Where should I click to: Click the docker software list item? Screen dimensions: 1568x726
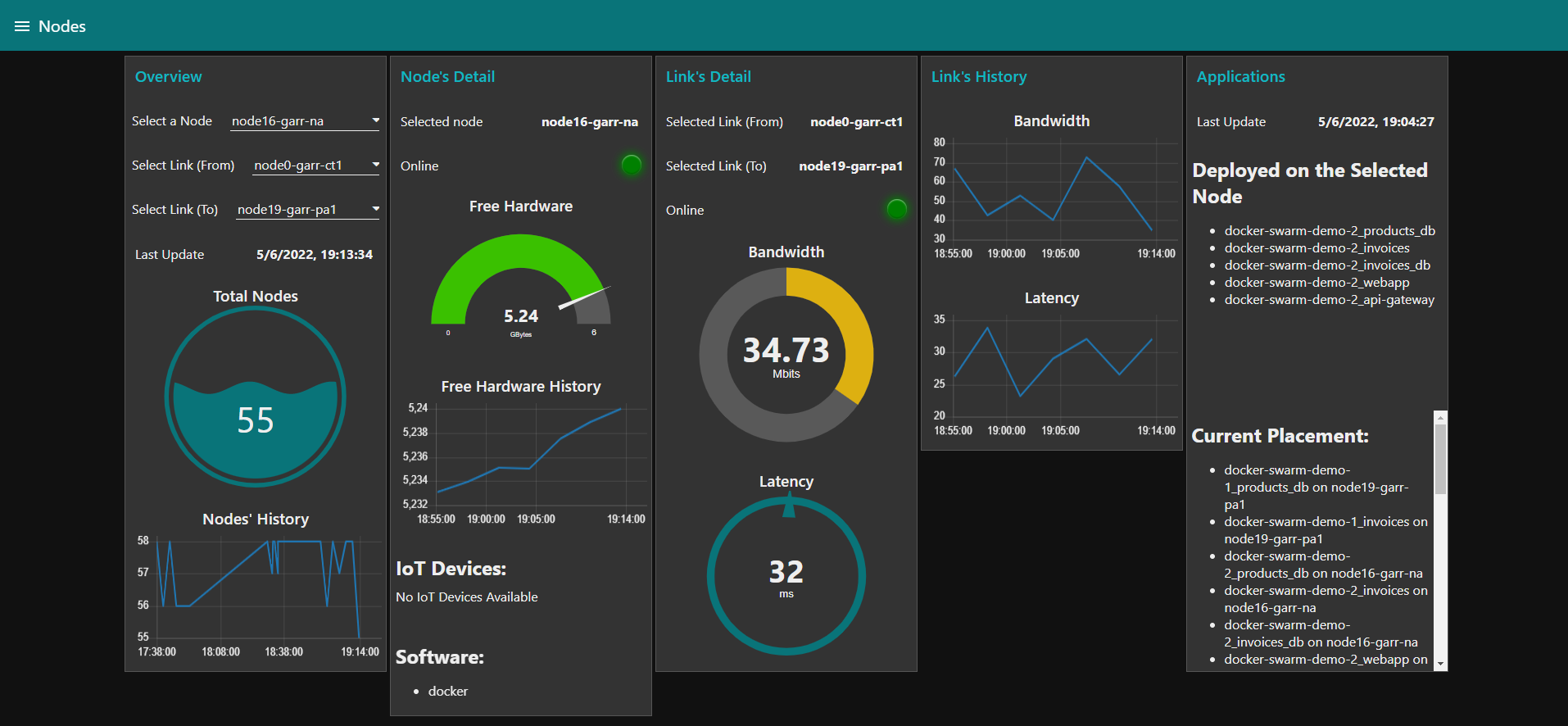pyautogui.click(x=448, y=691)
